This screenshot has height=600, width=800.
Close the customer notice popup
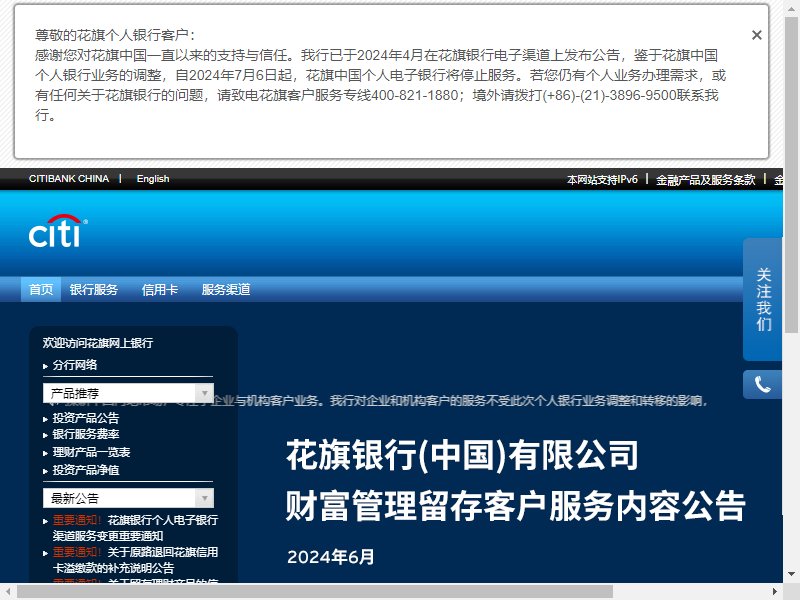[x=757, y=35]
